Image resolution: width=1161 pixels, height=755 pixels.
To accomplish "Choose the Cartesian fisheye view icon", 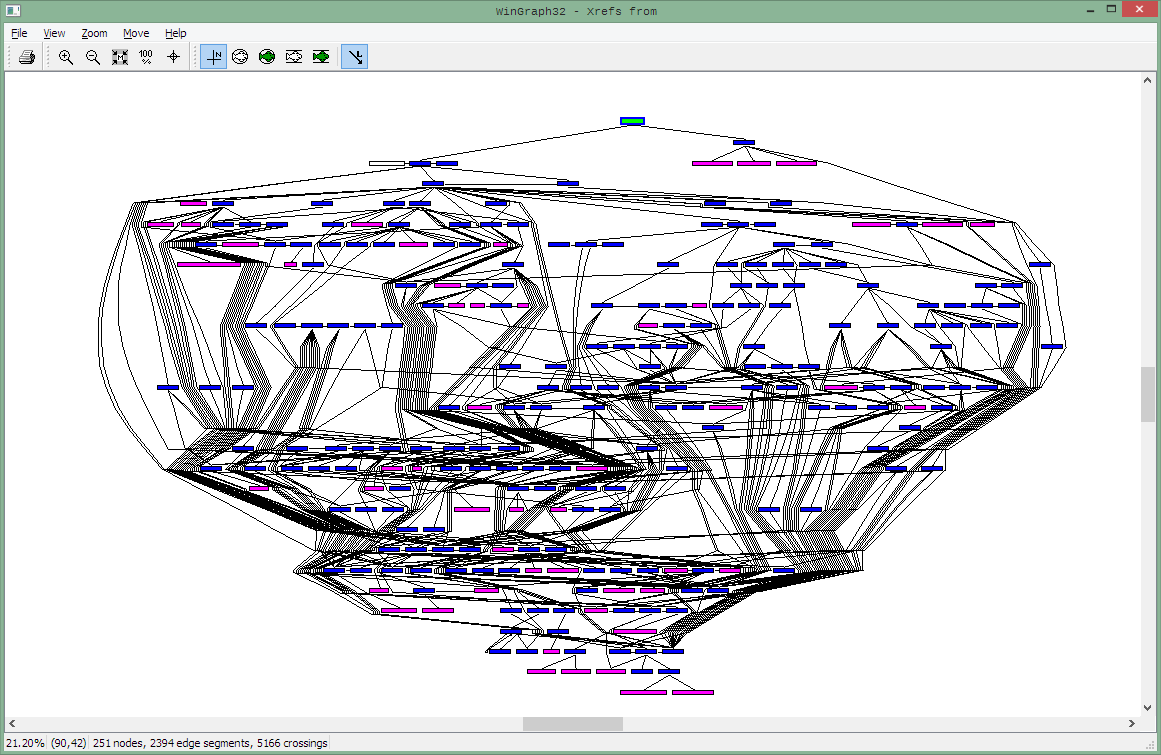I will [294, 57].
